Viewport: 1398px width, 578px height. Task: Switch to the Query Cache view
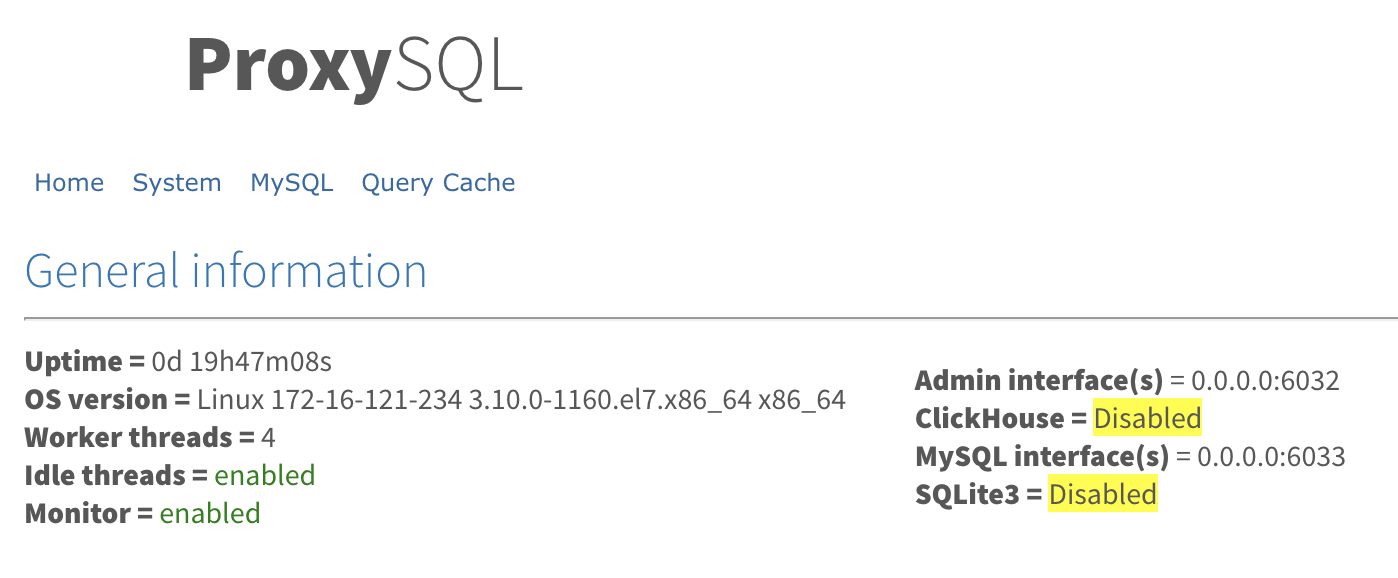coord(438,183)
